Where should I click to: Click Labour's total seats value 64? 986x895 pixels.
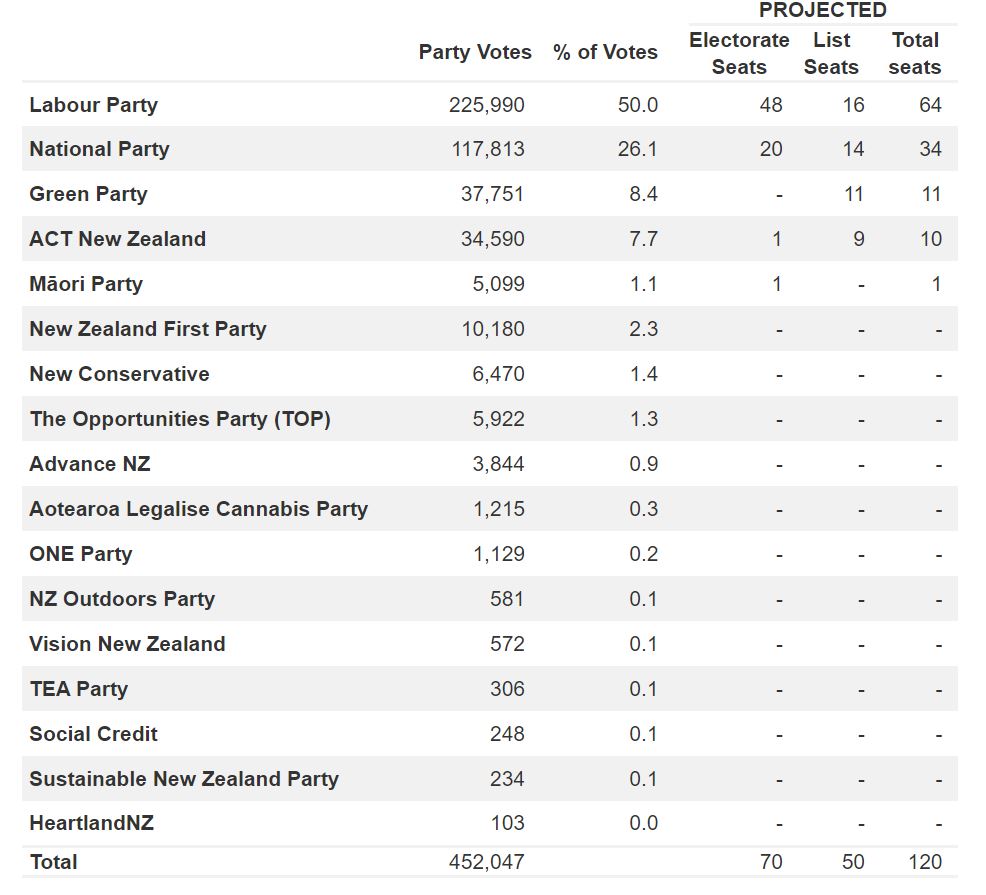click(x=930, y=105)
